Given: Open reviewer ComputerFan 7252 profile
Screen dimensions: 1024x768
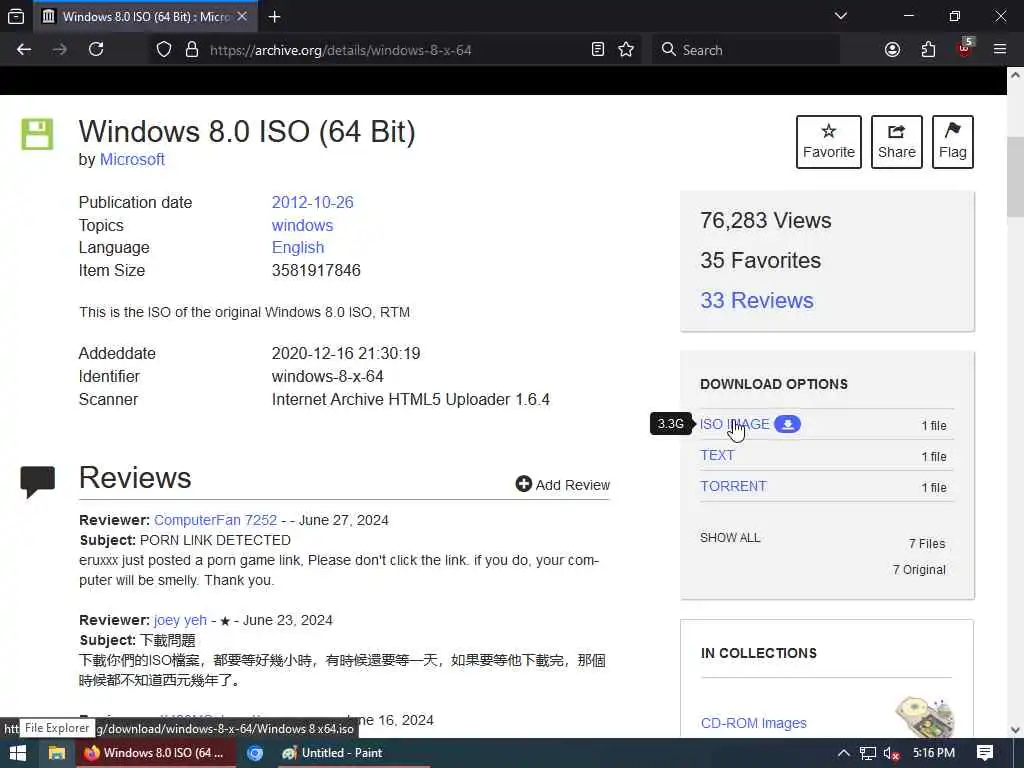Looking at the screenshot, I should tap(216, 520).
